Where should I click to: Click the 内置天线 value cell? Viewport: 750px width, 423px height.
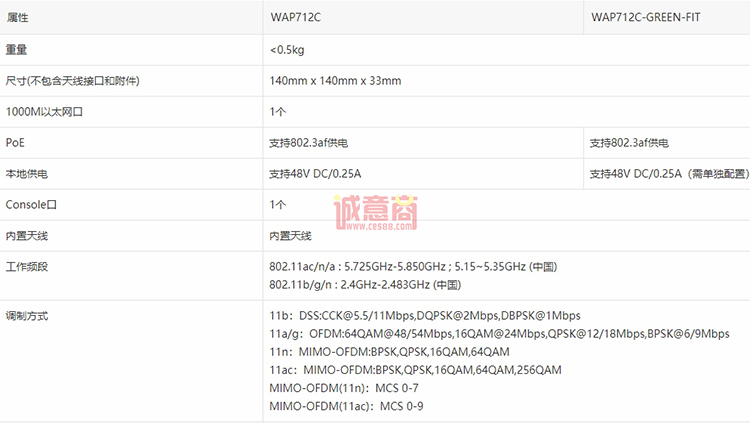[x=290, y=236]
